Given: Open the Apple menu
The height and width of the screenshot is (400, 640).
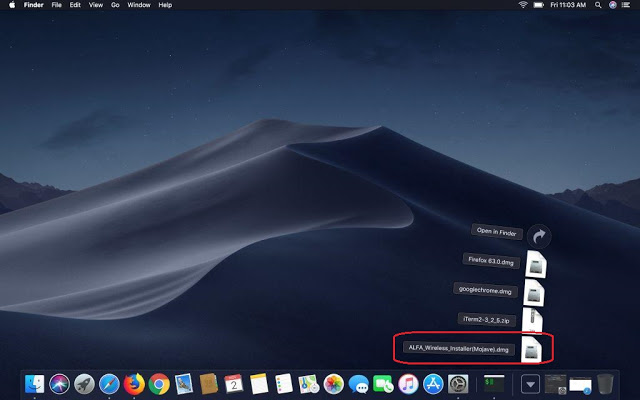Looking at the screenshot, I should coord(11,5).
